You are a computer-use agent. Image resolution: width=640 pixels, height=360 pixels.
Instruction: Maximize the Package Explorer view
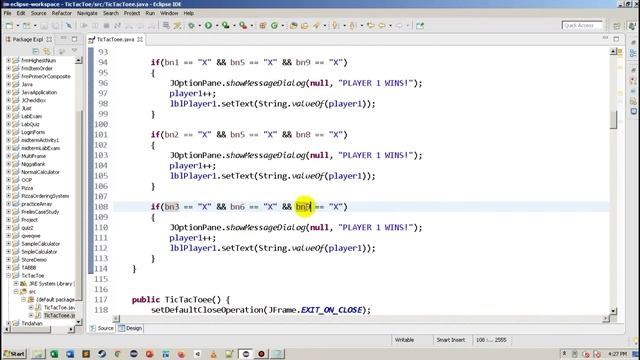click(x=74, y=39)
